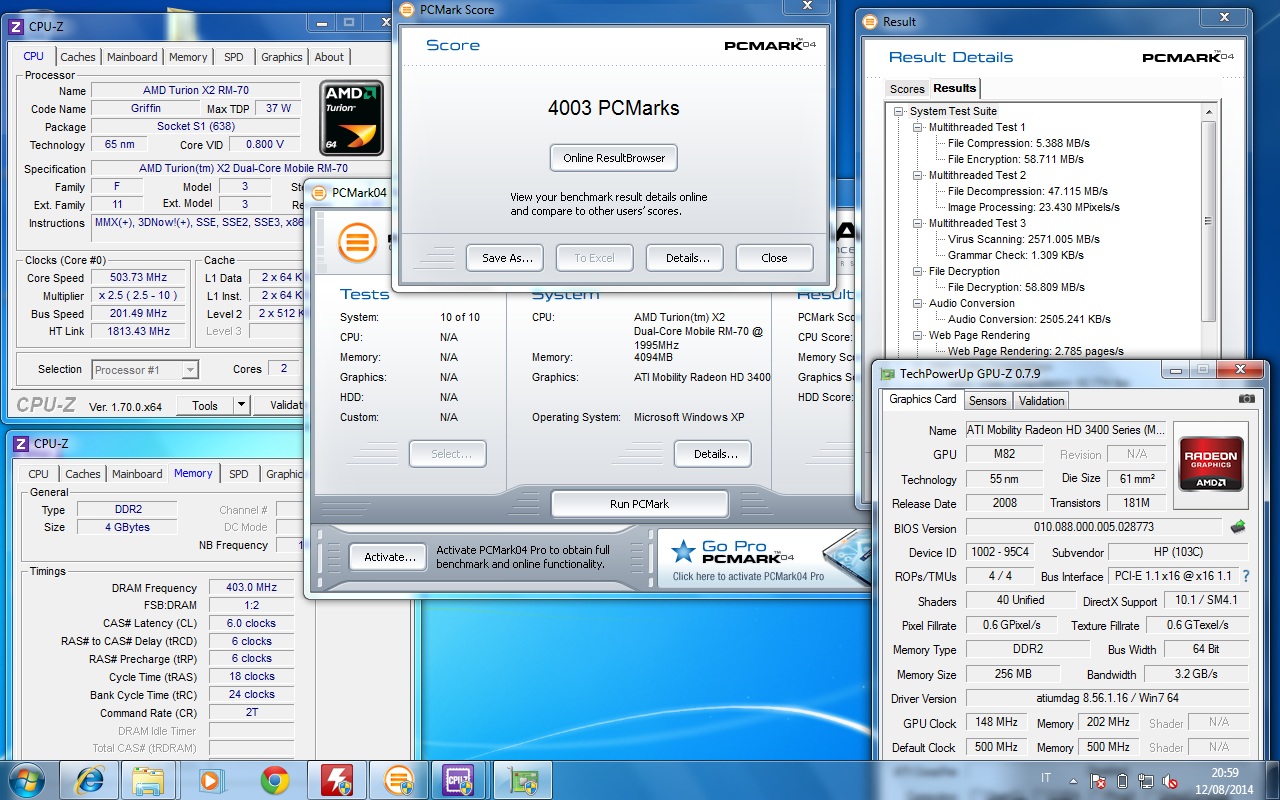Image resolution: width=1280 pixels, height=800 pixels.
Task: Click the muted volume tray icon
Action: click(x=1169, y=782)
